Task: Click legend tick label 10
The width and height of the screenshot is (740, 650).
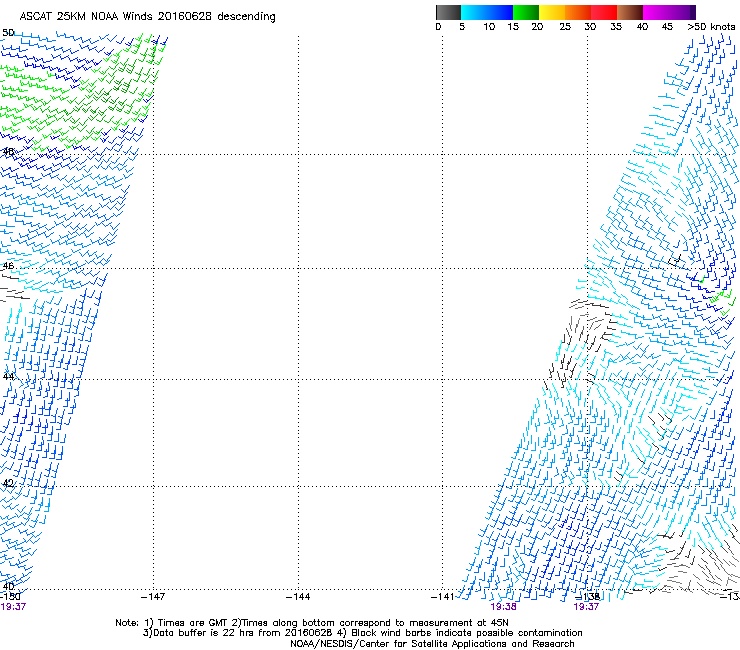Action: pyautogui.click(x=489, y=27)
